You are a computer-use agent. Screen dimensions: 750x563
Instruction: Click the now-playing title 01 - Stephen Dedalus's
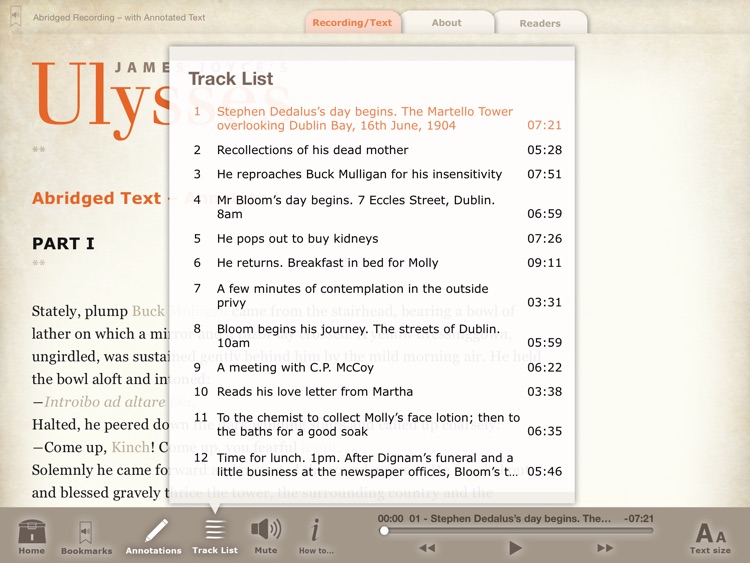click(x=510, y=519)
